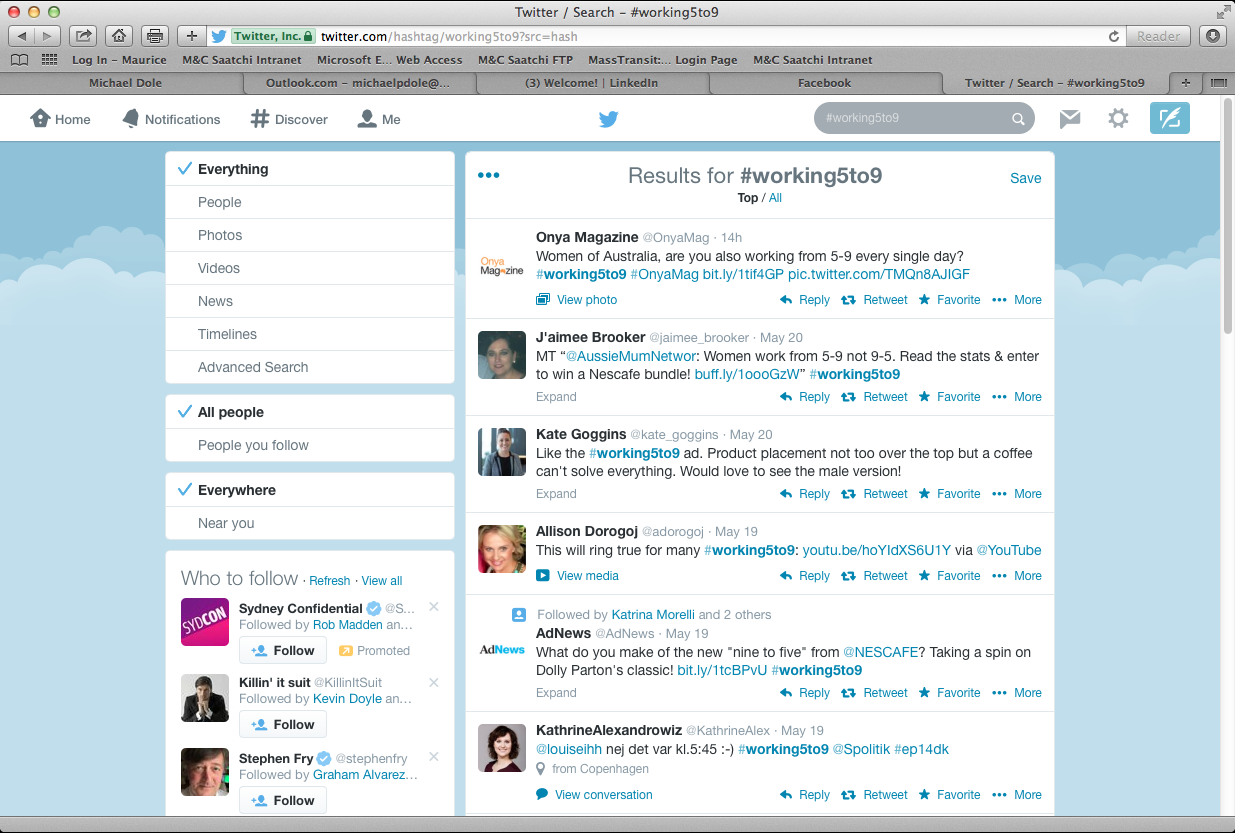Retweet J'aimee Brooker's tweet

[874, 397]
